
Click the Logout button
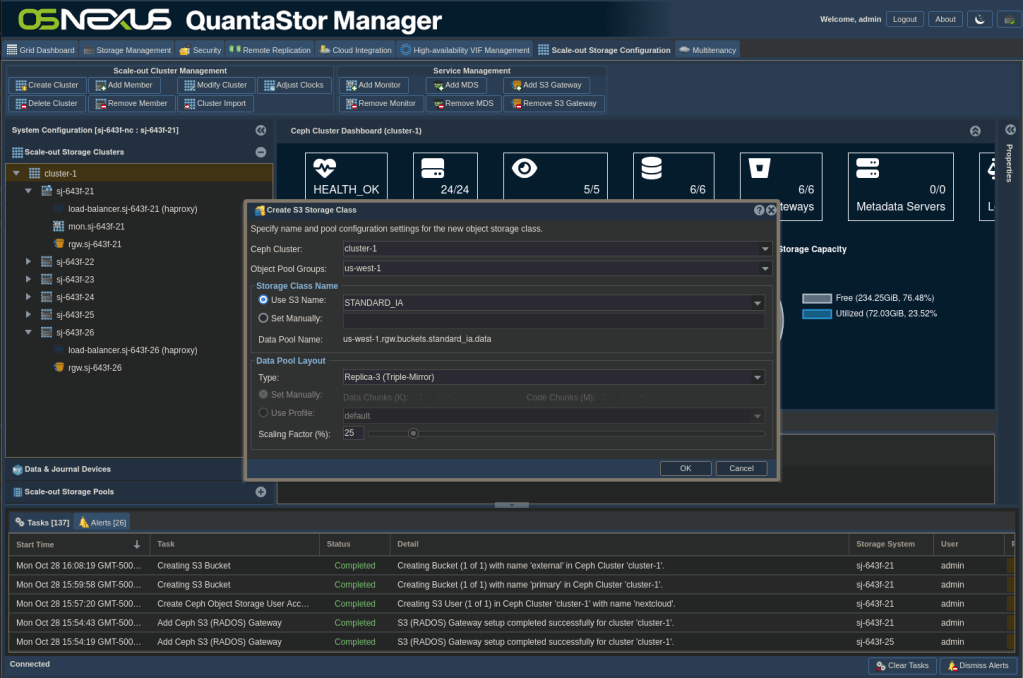tap(904, 19)
